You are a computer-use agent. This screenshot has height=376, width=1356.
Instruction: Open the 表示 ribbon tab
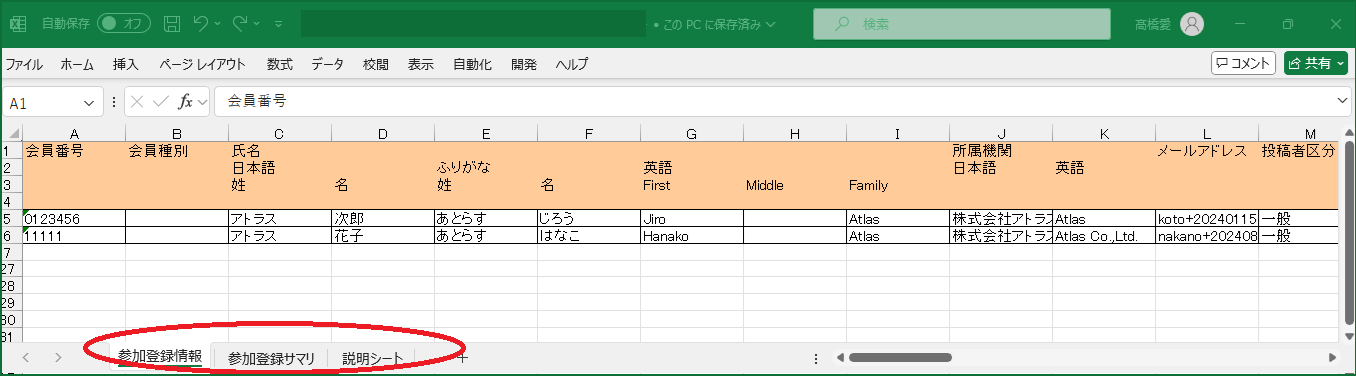point(421,64)
